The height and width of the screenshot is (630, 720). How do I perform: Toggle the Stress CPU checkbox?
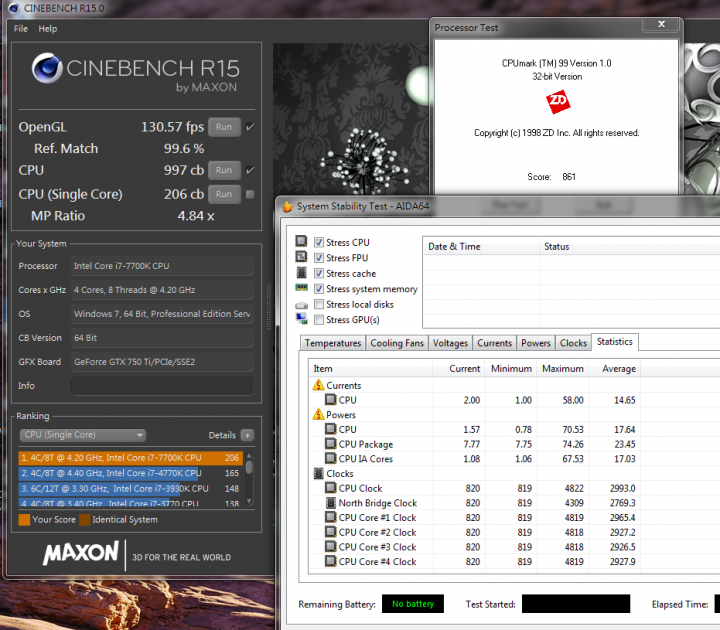pyautogui.click(x=319, y=242)
